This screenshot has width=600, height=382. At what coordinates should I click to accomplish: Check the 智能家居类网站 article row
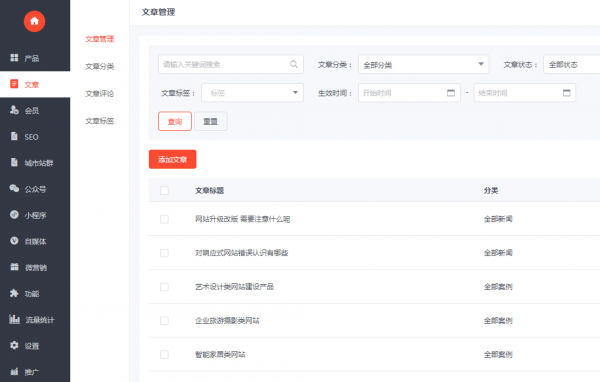click(165, 354)
